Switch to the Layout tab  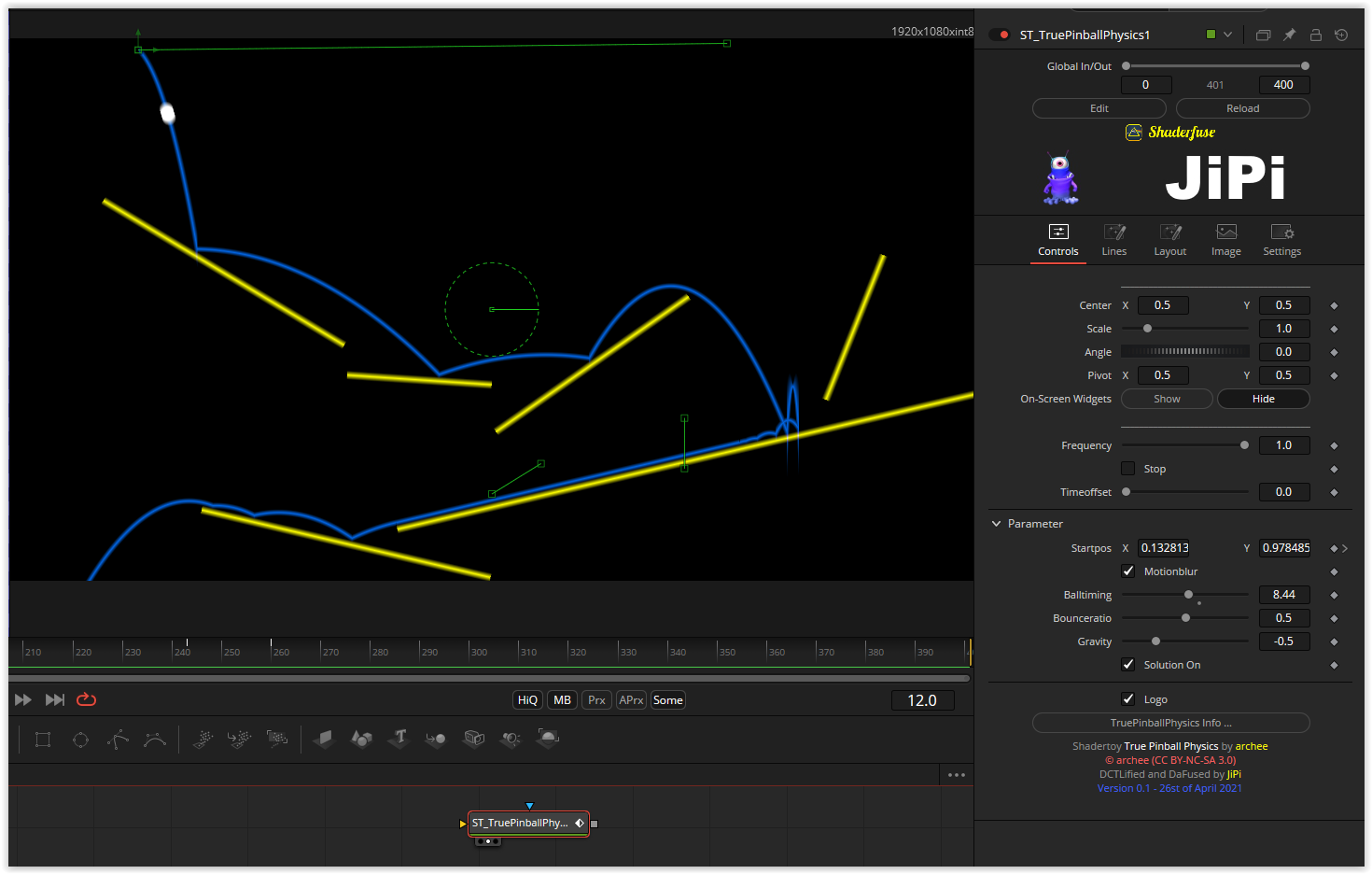pyautogui.click(x=1170, y=240)
